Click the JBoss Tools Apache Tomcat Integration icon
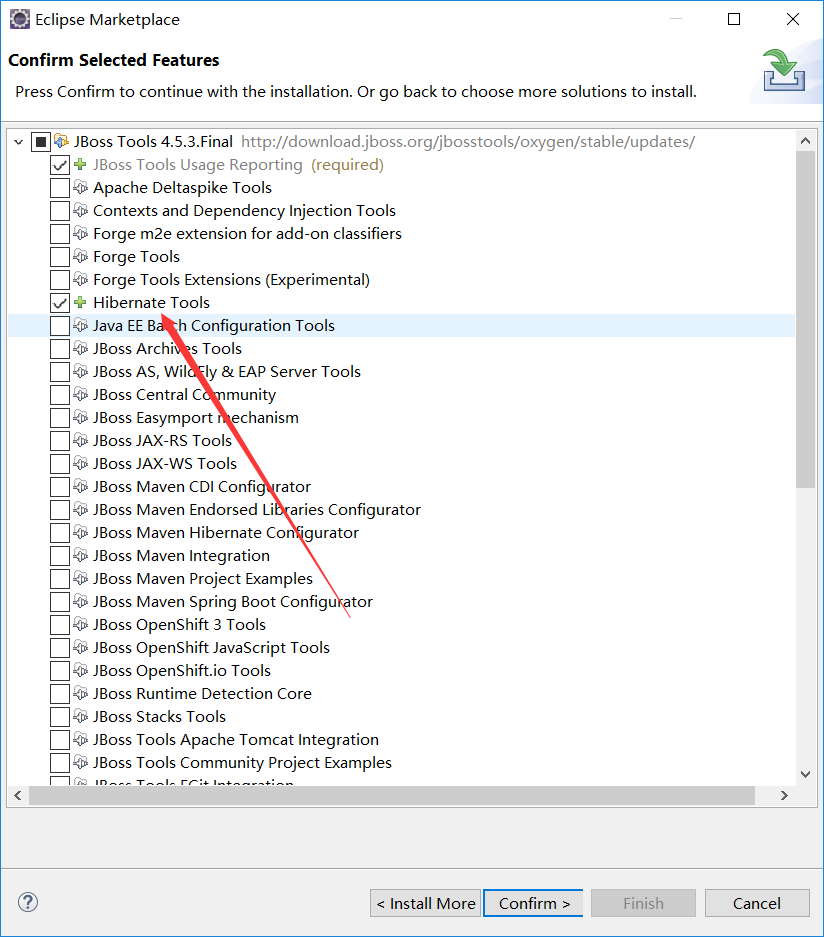The height and width of the screenshot is (937, 824). pos(81,740)
